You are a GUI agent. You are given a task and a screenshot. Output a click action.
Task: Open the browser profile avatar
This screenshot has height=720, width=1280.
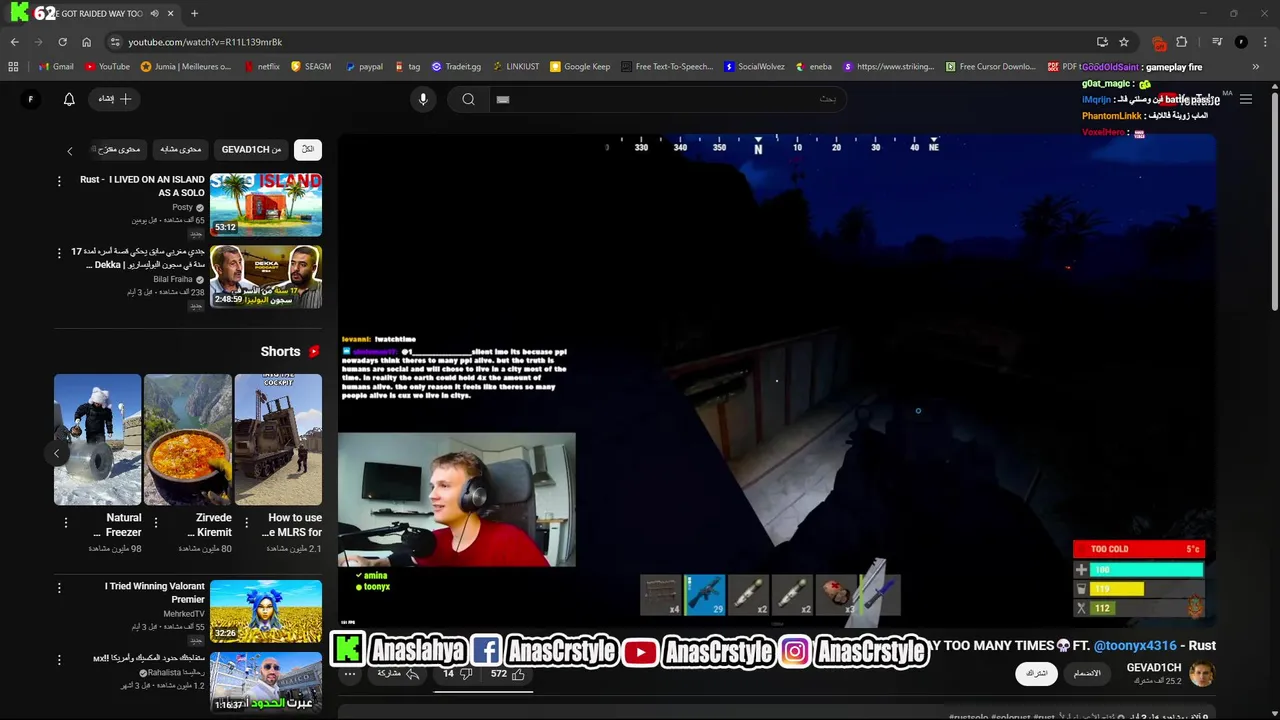coord(1241,42)
